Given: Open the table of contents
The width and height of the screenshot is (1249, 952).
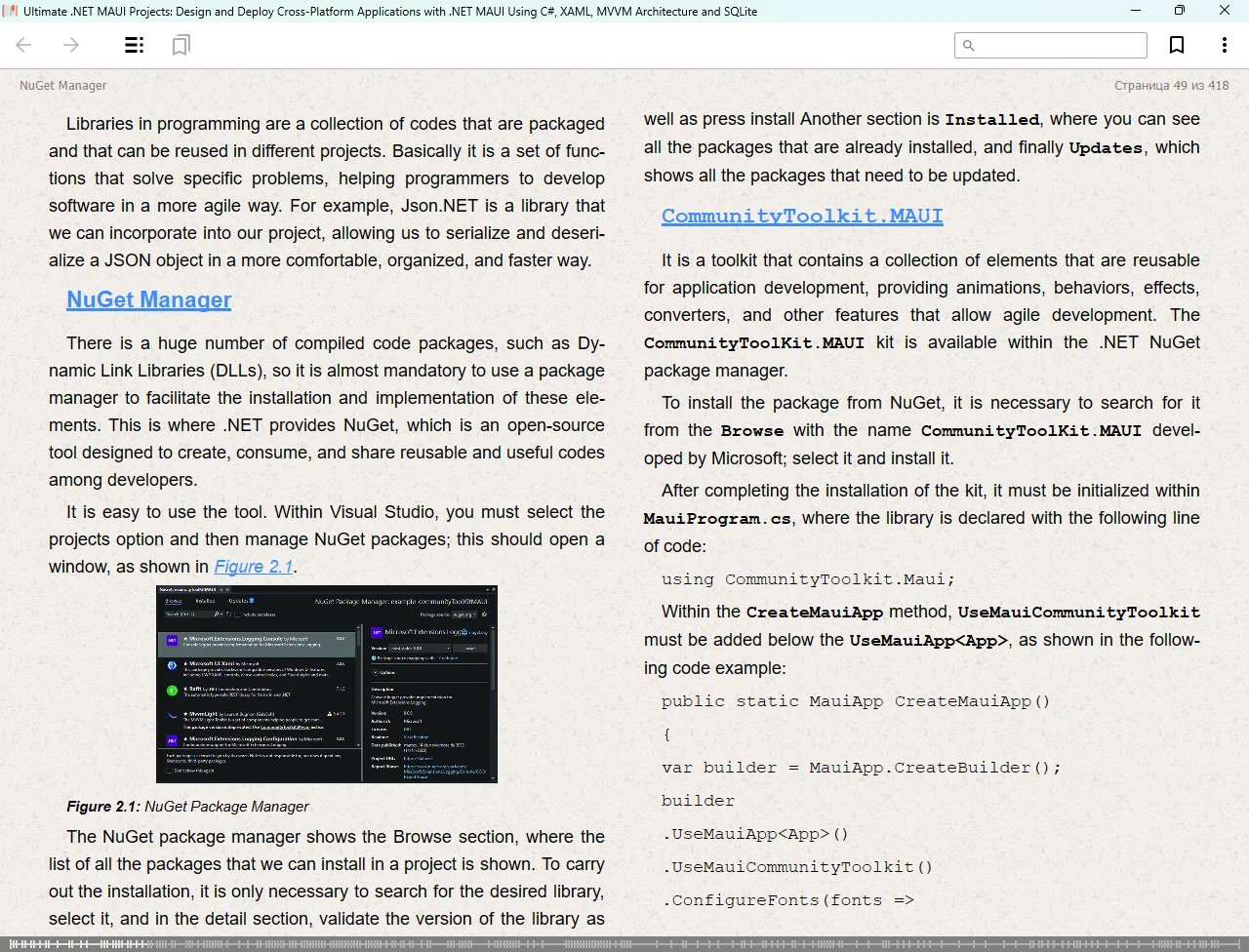Looking at the screenshot, I should coord(135,45).
